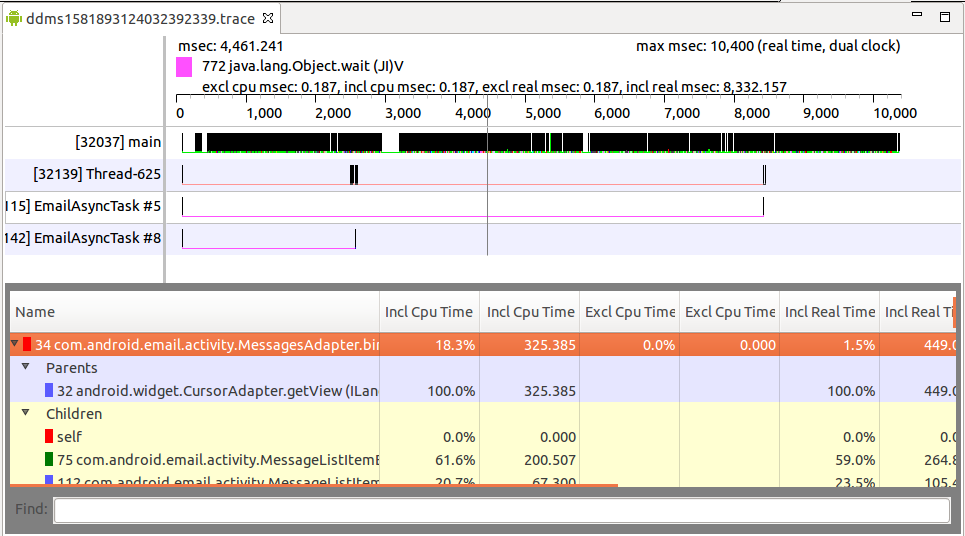Select the self child row
The image size is (965, 536).
point(482,437)
